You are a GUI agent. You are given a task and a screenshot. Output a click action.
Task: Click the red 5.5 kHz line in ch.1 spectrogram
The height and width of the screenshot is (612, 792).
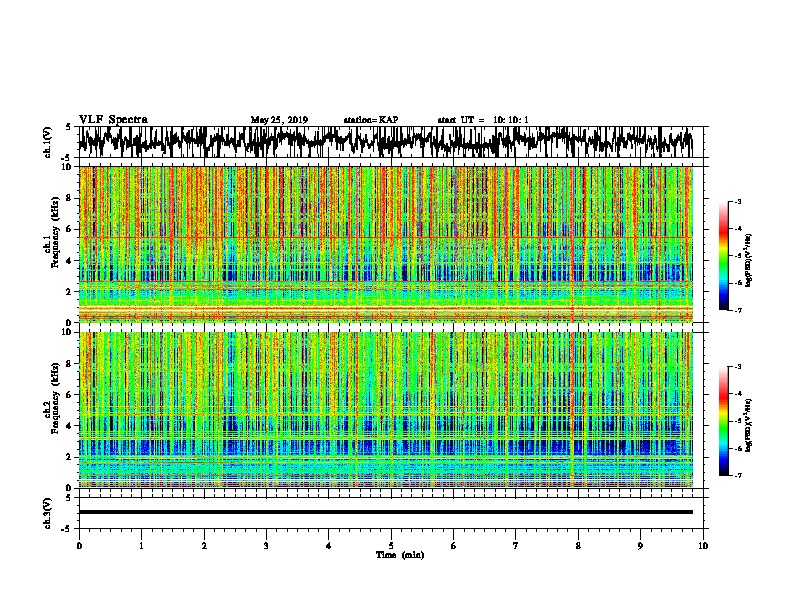click(385, 237)
